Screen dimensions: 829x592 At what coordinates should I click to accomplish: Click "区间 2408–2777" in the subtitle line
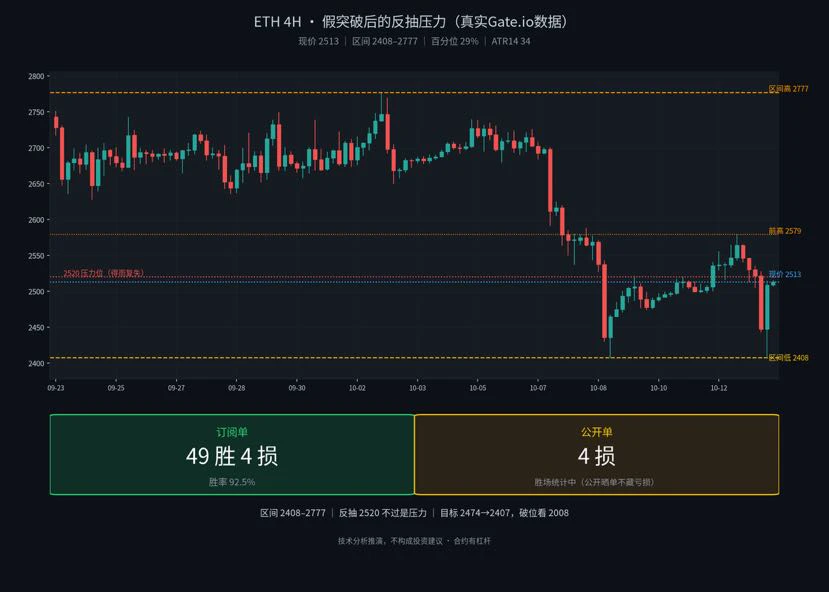385,41
